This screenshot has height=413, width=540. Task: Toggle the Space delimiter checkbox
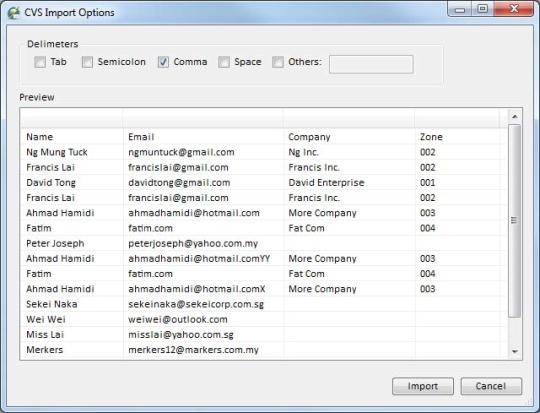[x=224, y=62]
